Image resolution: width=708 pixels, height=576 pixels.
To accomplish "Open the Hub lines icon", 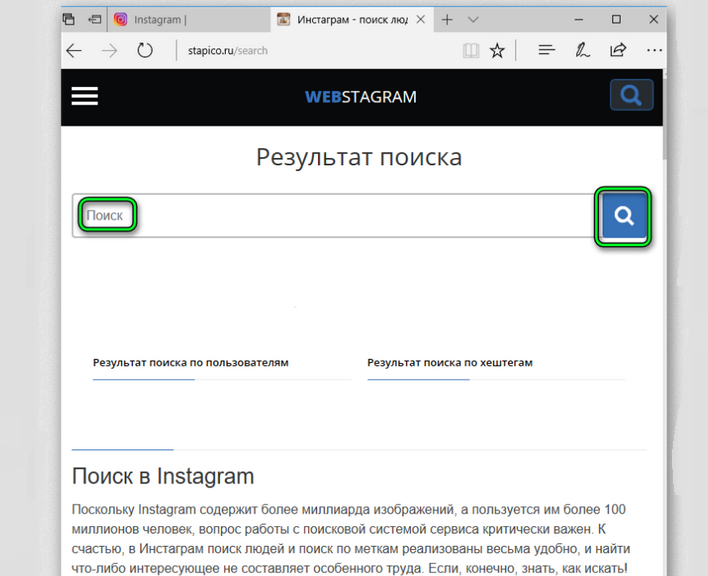I will point(546,51).
